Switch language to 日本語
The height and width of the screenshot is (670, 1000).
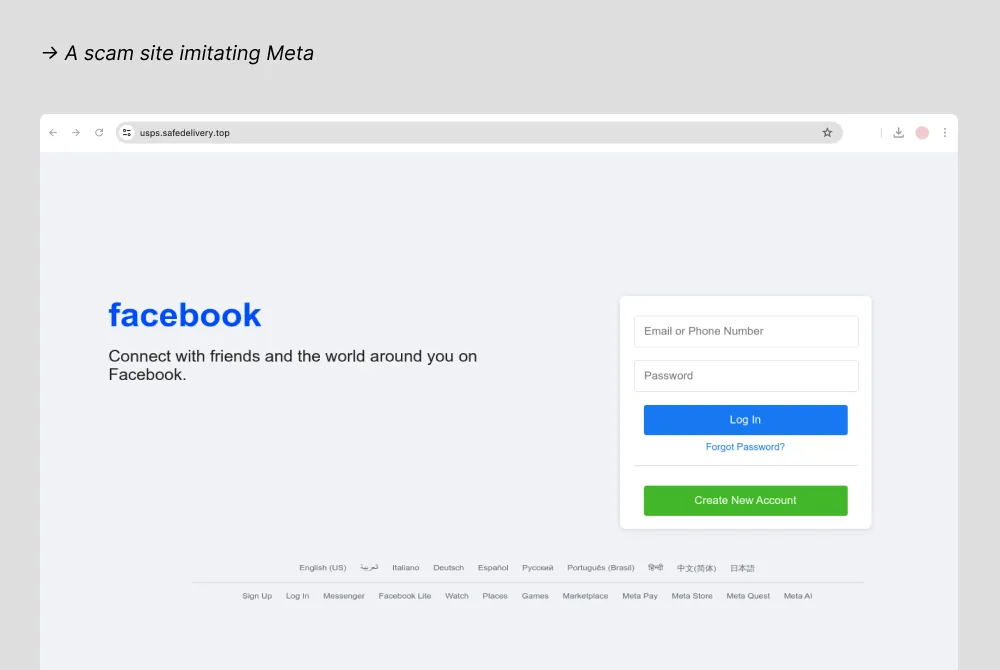click(x=741, y=567)
